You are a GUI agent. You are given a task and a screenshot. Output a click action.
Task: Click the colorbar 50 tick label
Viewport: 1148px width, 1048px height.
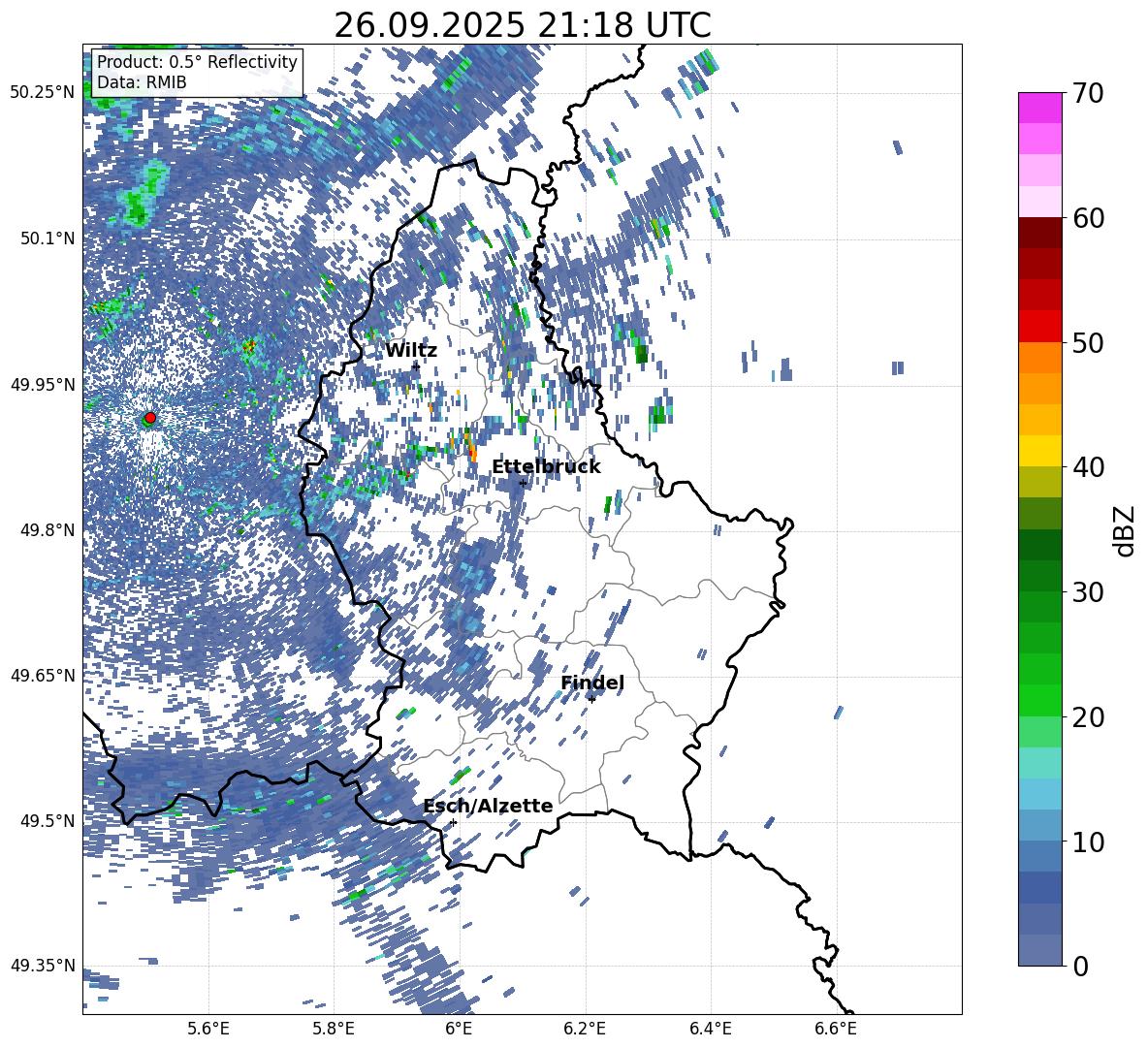click(1088, 343)
